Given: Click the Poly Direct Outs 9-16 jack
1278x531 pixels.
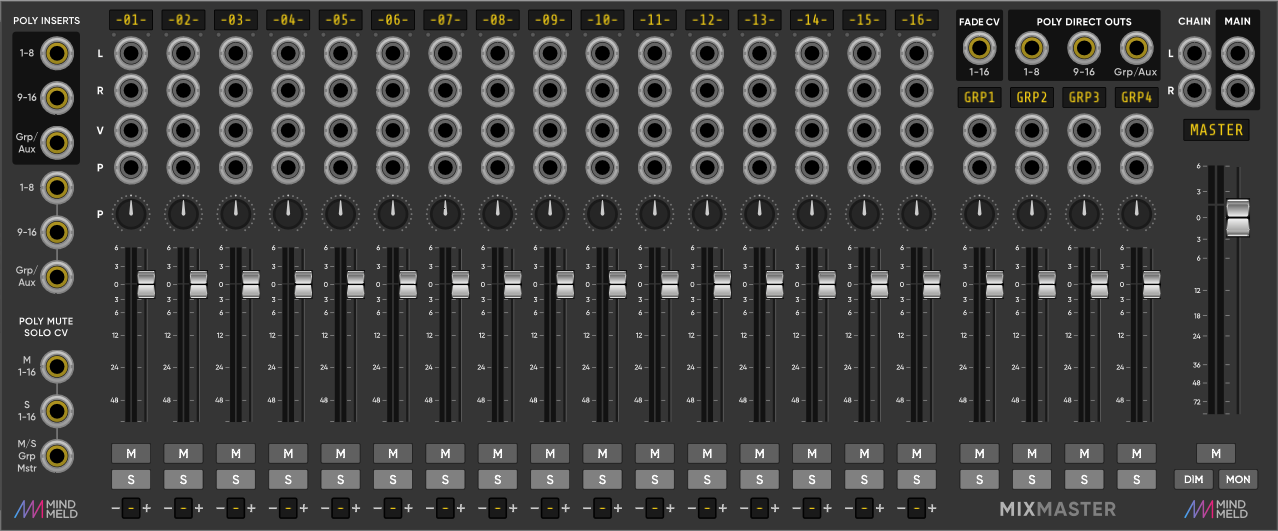Looking at the screenshot, I should click(x=1083, y=46).
